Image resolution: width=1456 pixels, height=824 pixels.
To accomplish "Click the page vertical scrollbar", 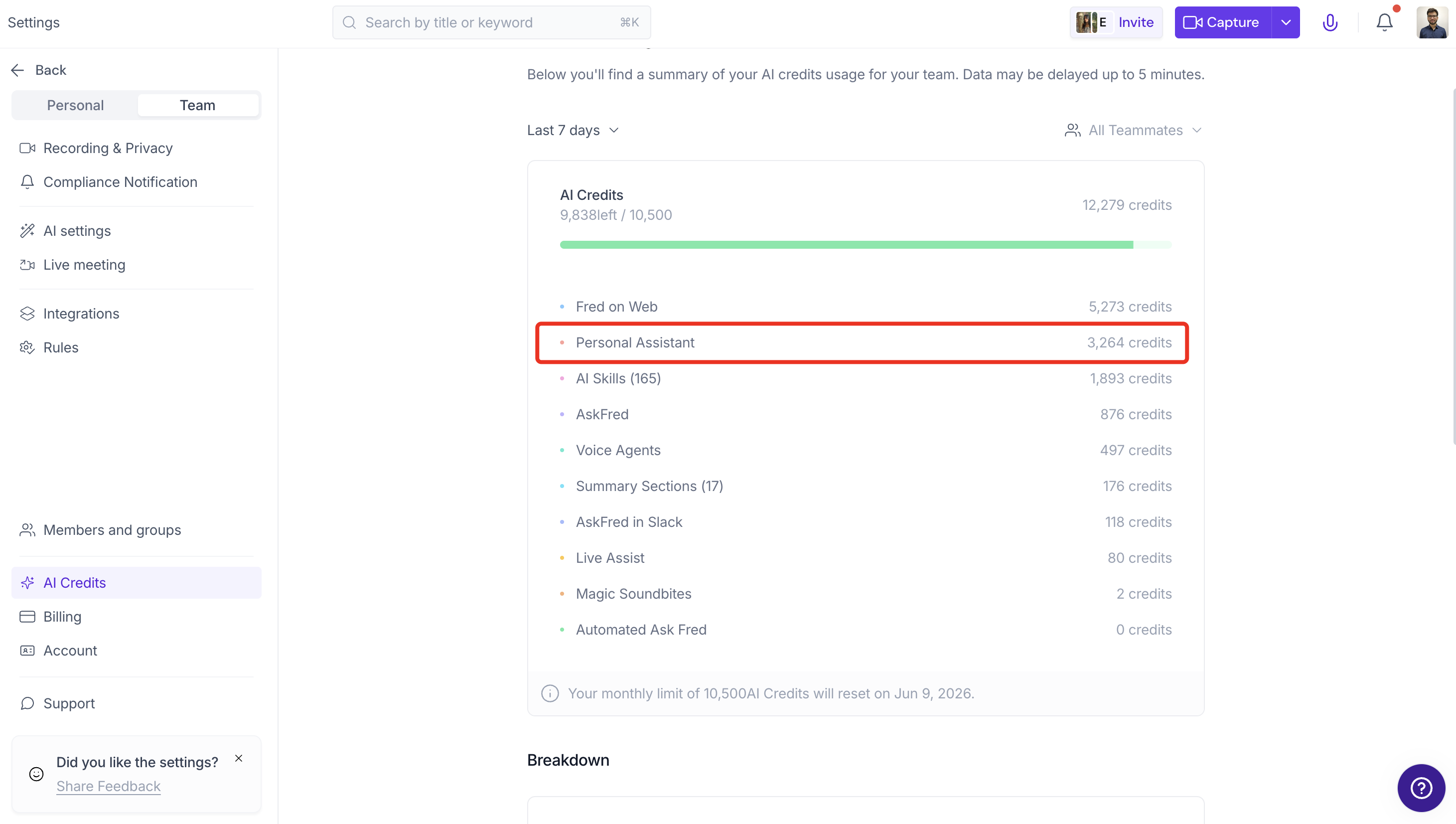I will (1454, 266).
